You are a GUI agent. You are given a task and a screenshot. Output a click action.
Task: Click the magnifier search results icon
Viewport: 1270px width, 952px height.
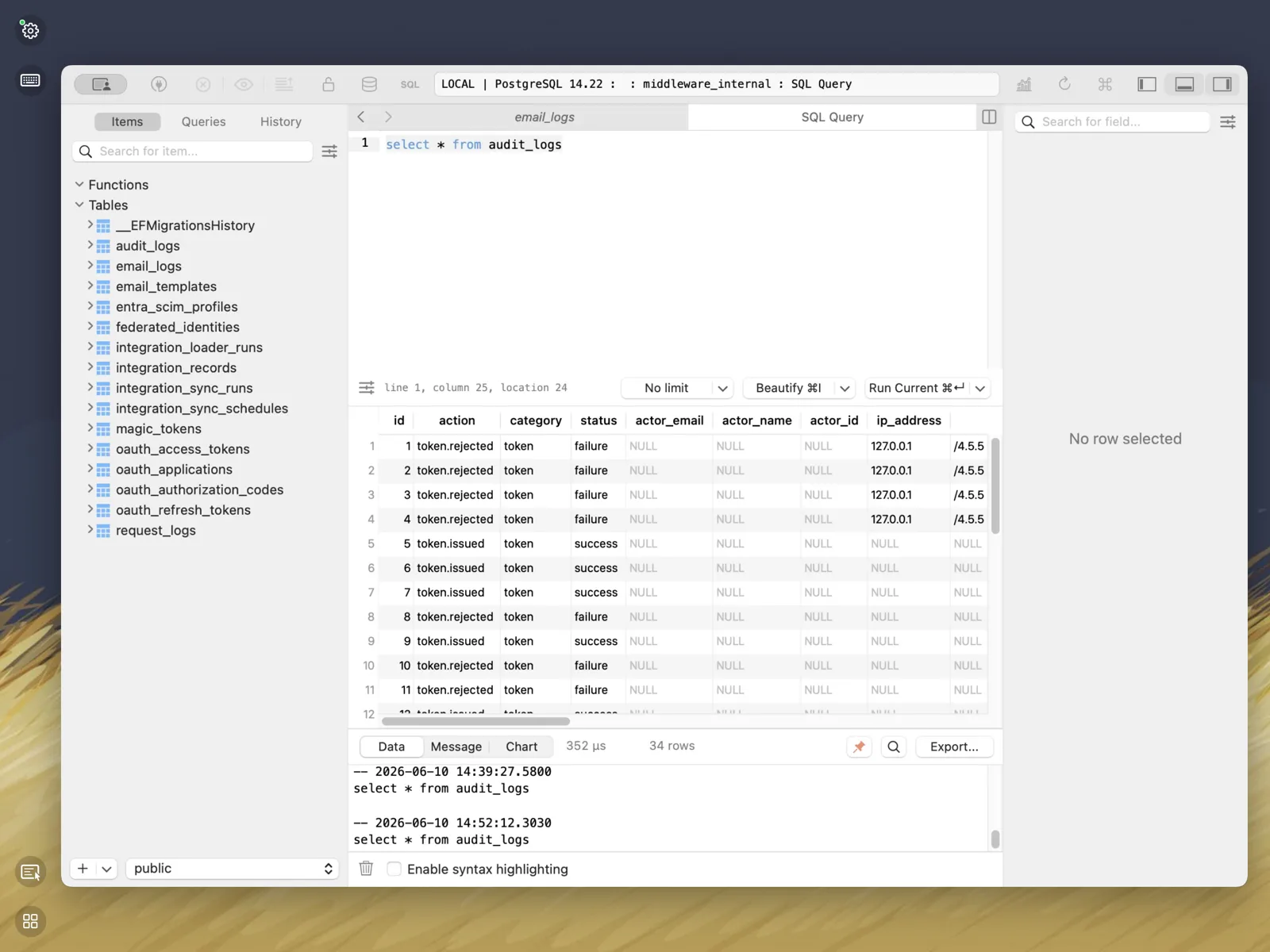pos(894,747)
